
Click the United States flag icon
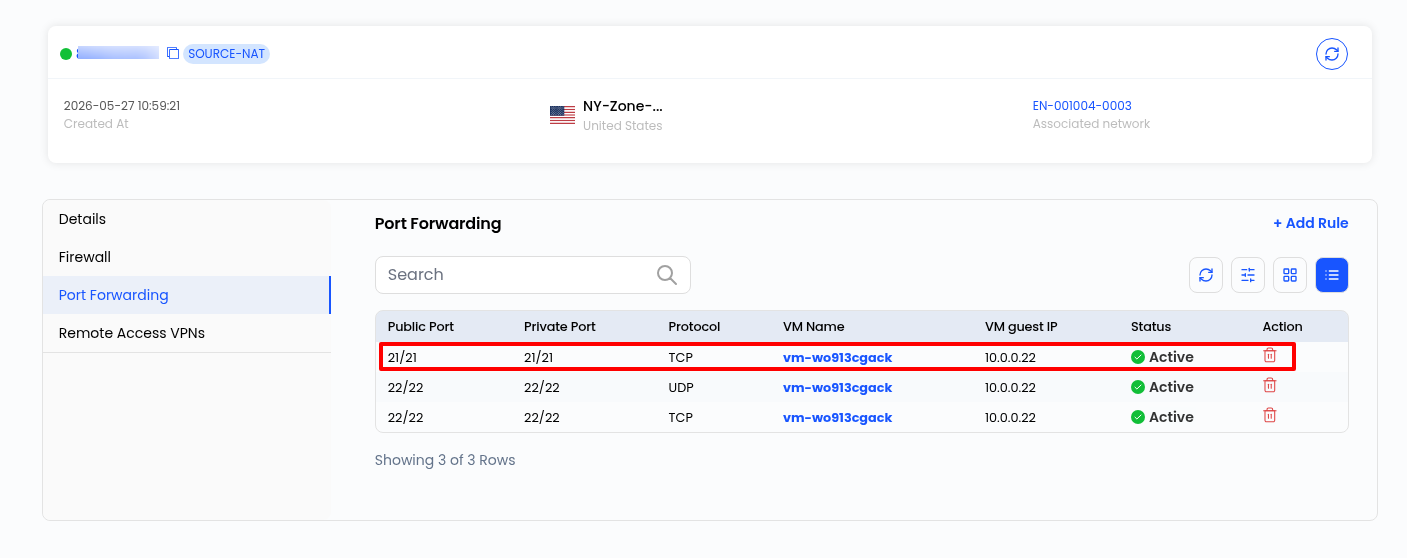click(x=562, y=114)
